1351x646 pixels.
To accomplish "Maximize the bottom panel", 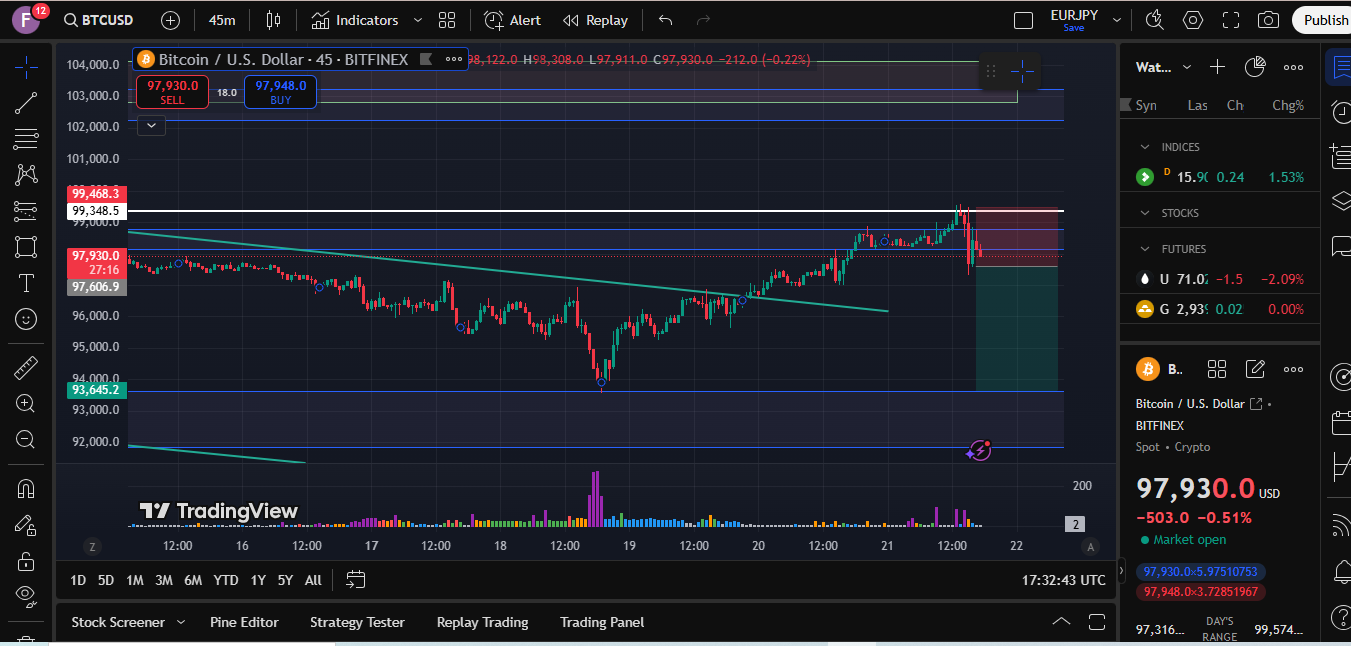I will [1097, 622].
